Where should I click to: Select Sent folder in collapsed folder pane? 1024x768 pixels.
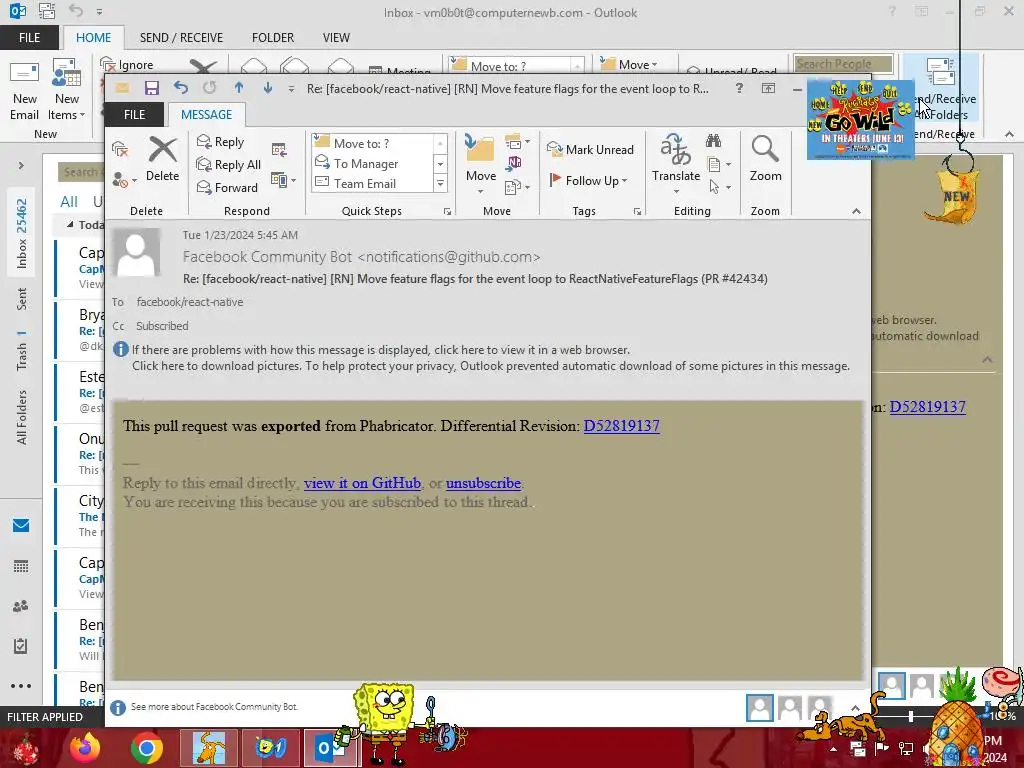pos(22,298)
